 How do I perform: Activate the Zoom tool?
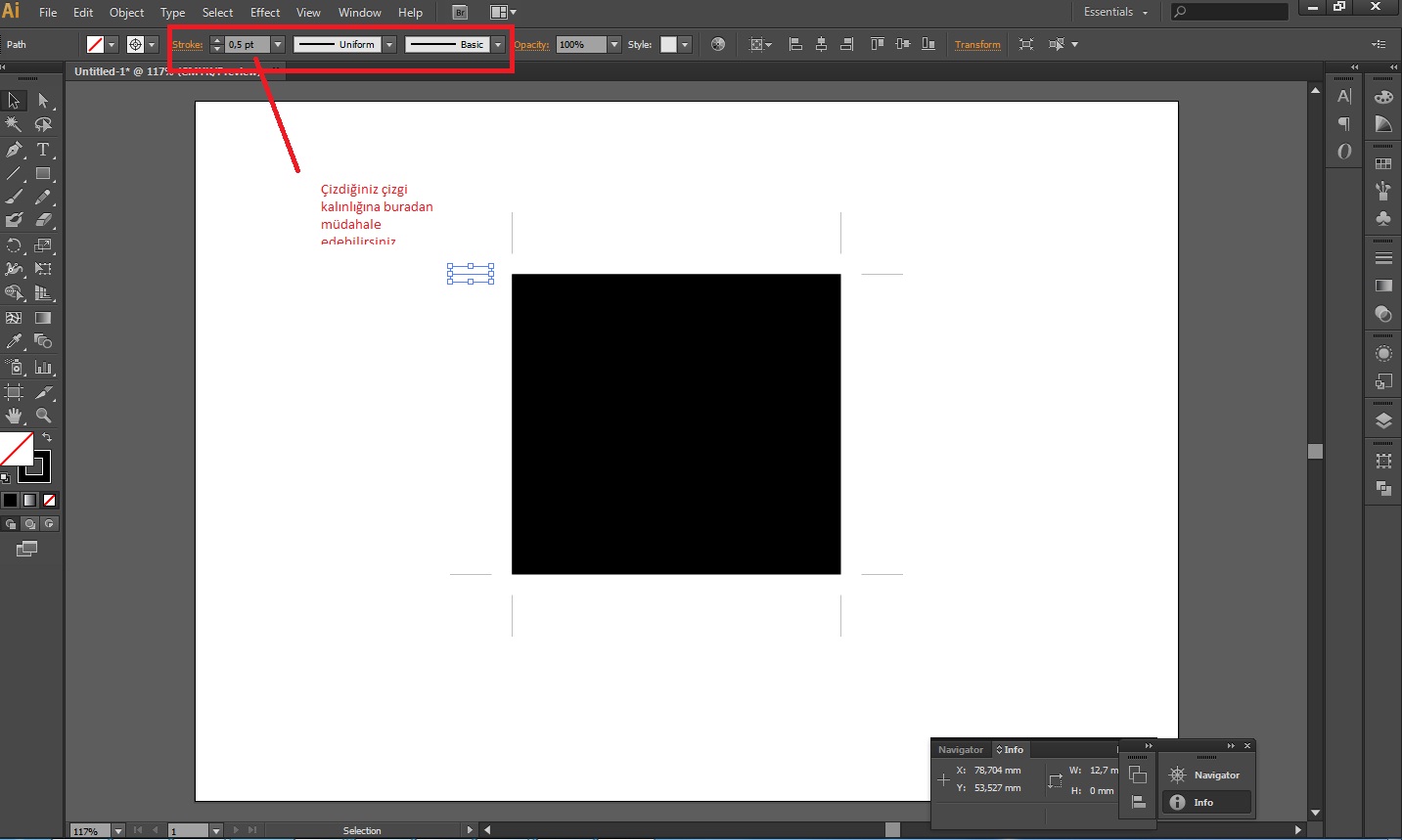43,416
